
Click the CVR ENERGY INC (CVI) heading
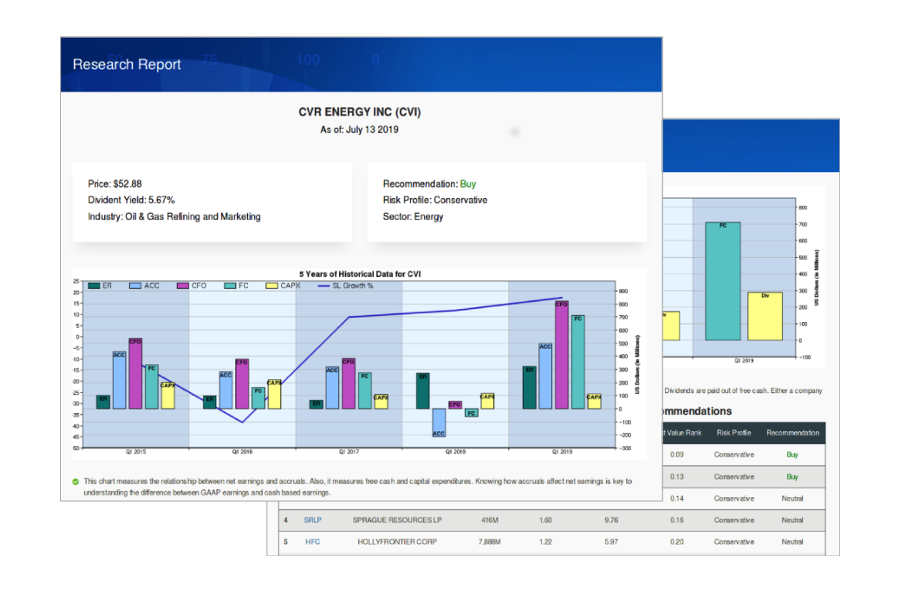[359, 112]
